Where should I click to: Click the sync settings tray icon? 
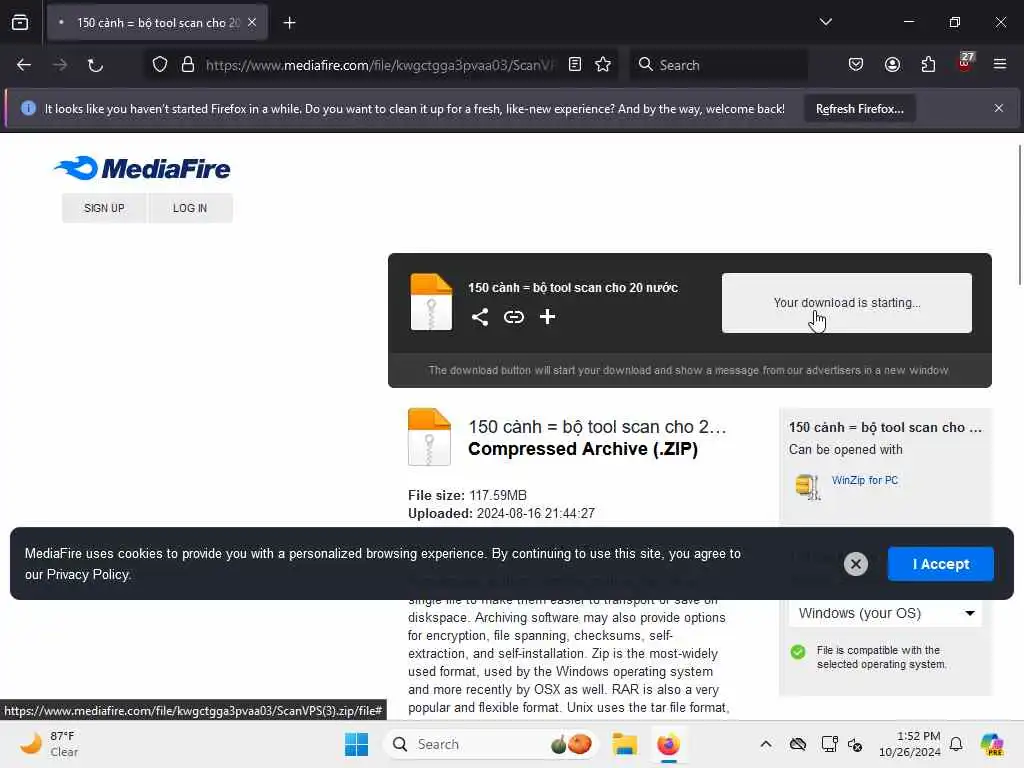855,744
